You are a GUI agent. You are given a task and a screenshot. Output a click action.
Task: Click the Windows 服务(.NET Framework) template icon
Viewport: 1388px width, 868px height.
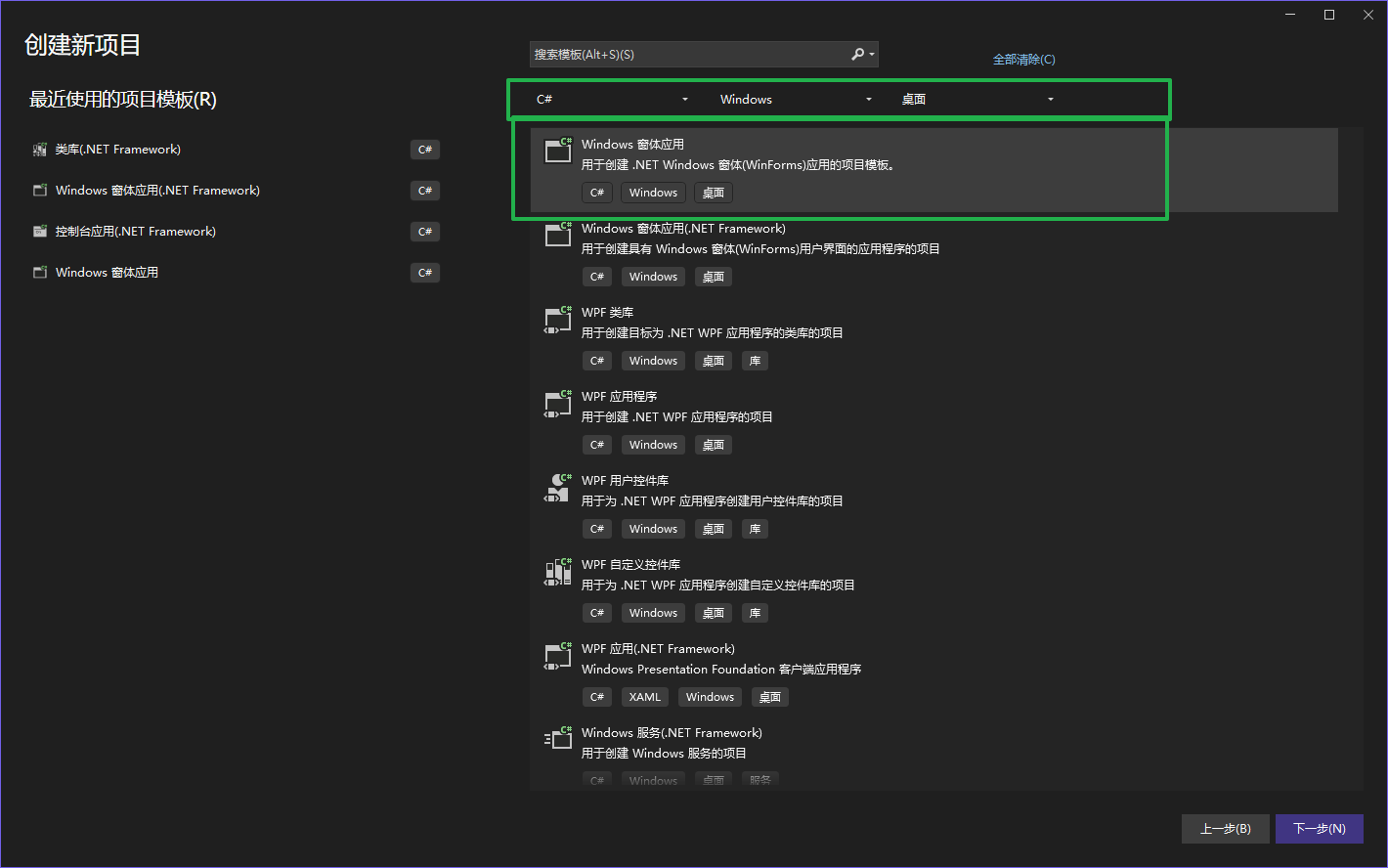pos(558,738)
